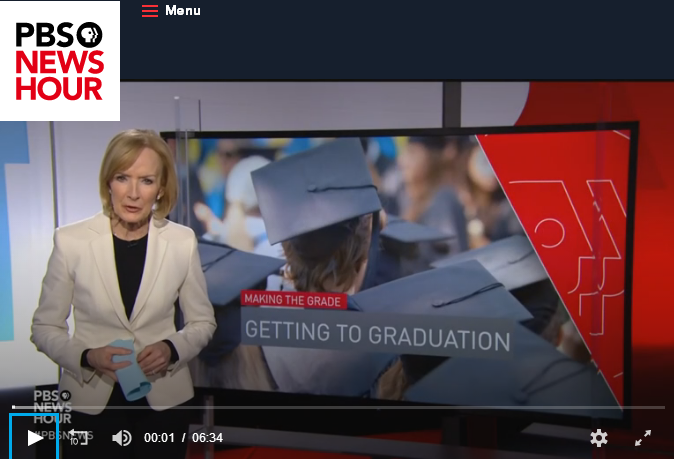Viewport: 674px width, 459px height.
Task: Mute audio using the speaker icon
Action: click(122, 438)
